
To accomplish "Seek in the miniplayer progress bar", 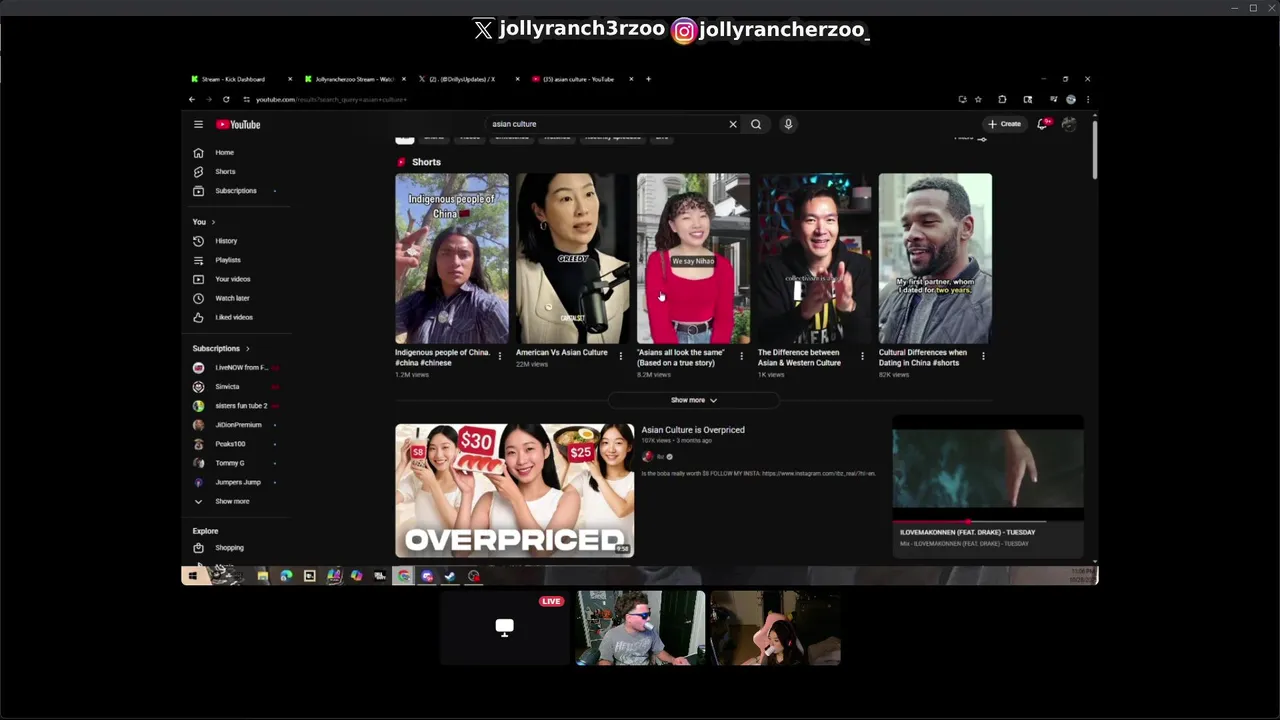I will click(x=987, y=521).
